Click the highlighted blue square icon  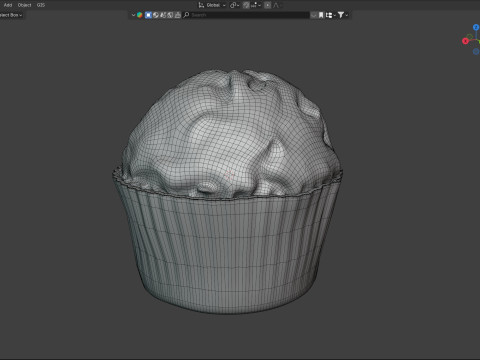point(148,15)
